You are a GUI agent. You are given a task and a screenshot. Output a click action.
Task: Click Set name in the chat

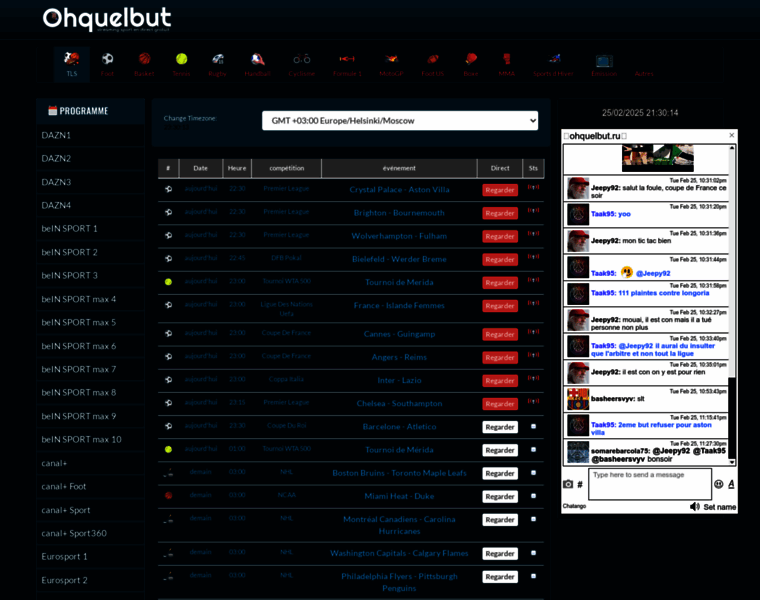(x=720, y=507)
